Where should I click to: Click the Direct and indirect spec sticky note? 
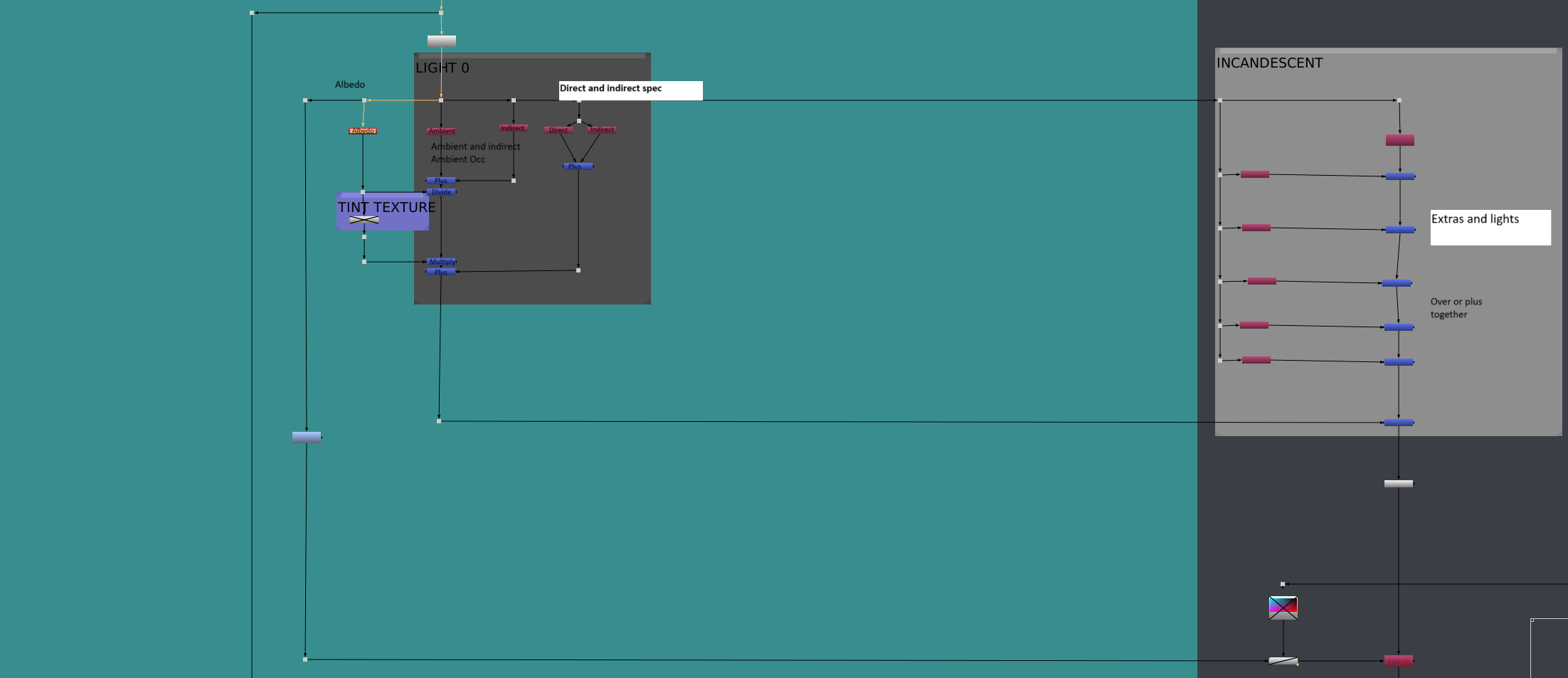pyautogui.click(x=630, y=89)
